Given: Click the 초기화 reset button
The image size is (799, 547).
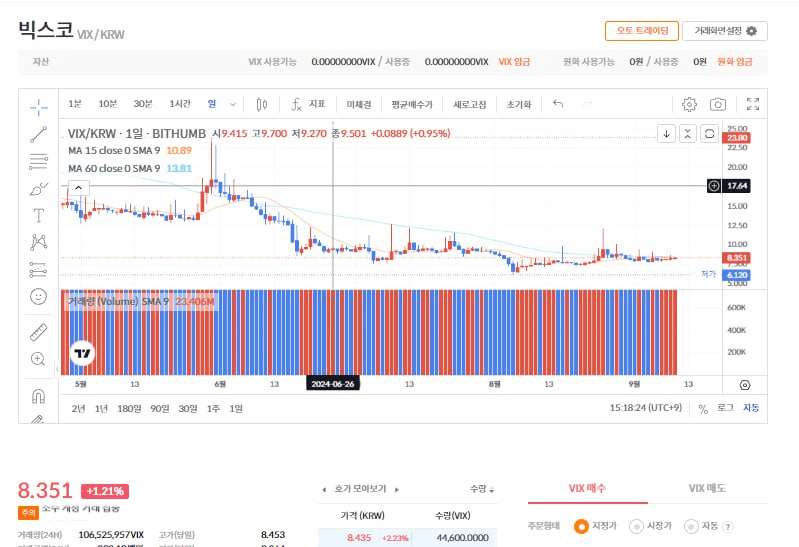Looking at the screenshot, I should (x=519, y=105).
